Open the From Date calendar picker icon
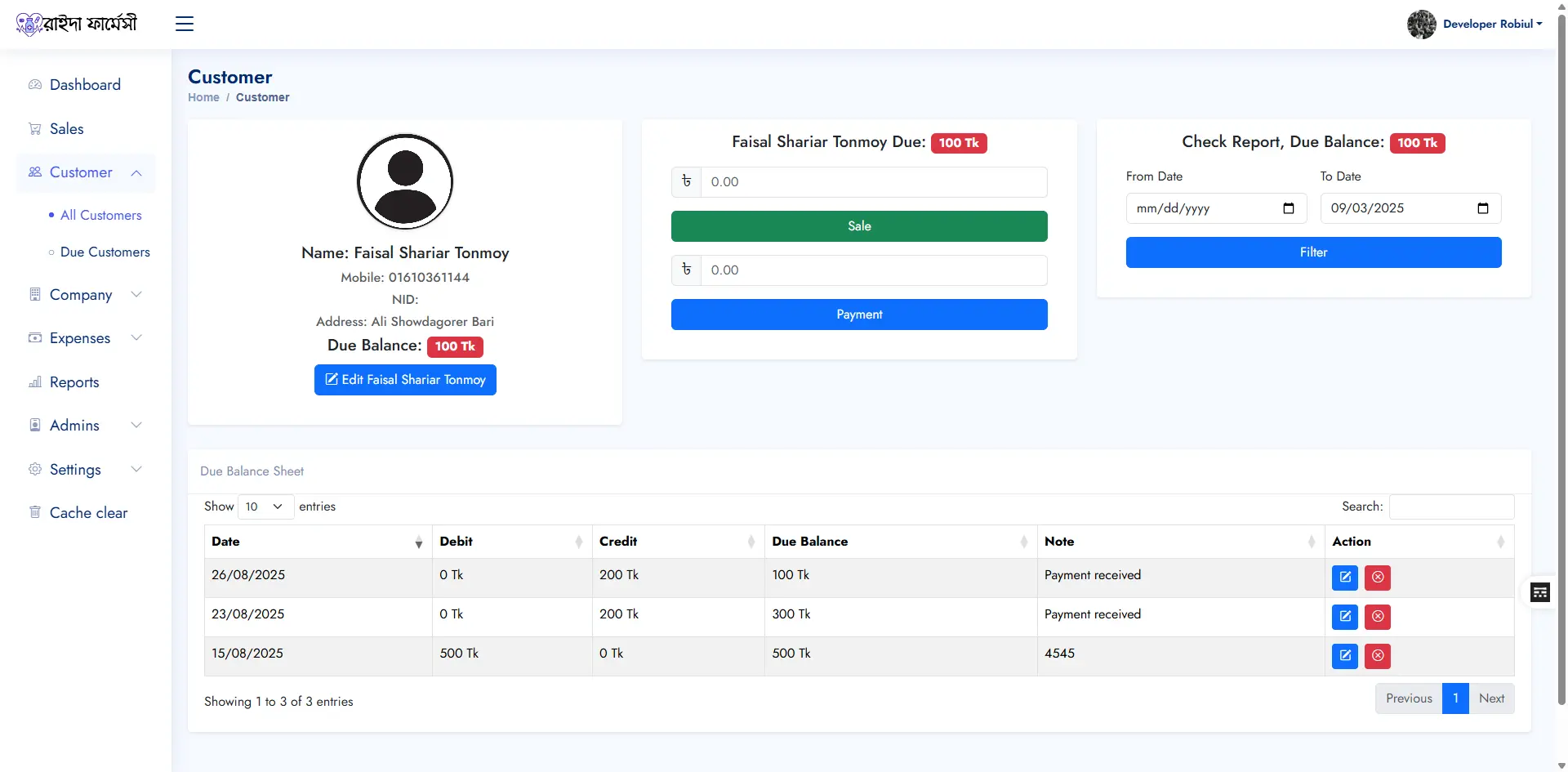This screenshot has height=772, width=1568. pos(1289,208)
